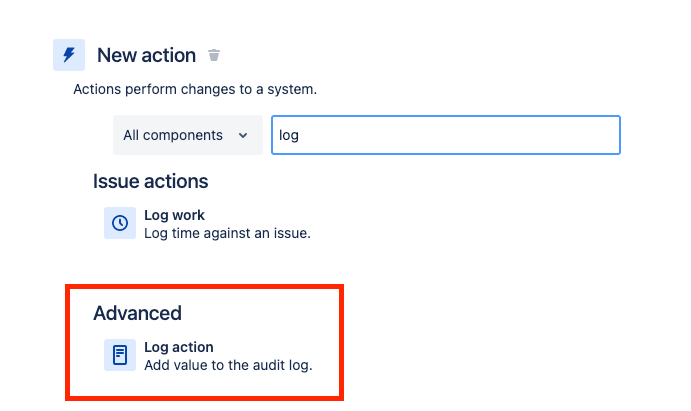
Task: Focus the component search field containing log
Action: 446,135
